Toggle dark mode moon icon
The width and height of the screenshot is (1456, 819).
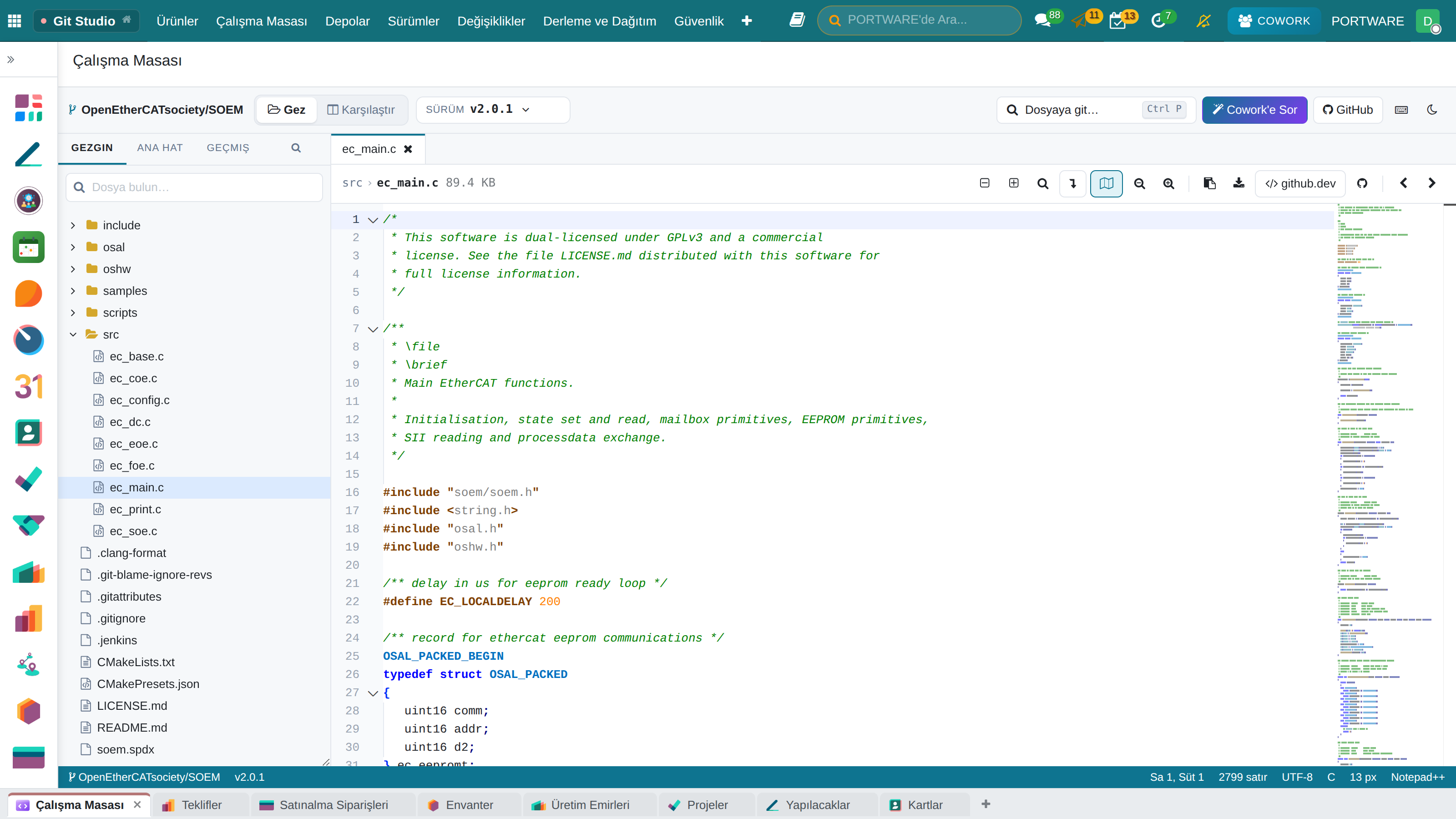pos(1432,110)
